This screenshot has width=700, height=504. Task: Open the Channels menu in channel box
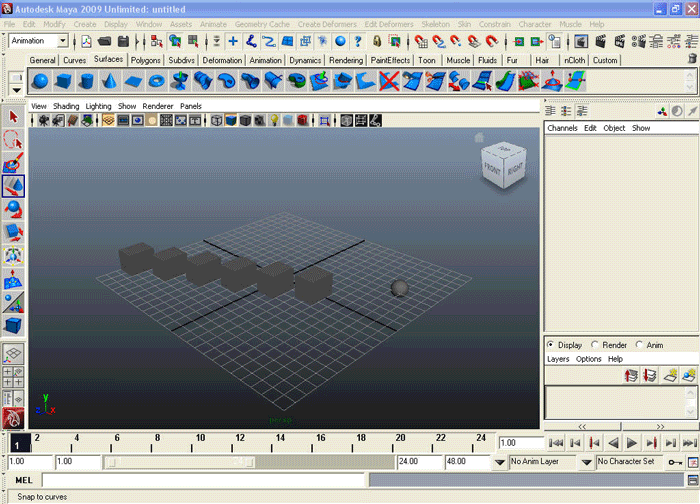pyautogui.click(x=562, y=128)
